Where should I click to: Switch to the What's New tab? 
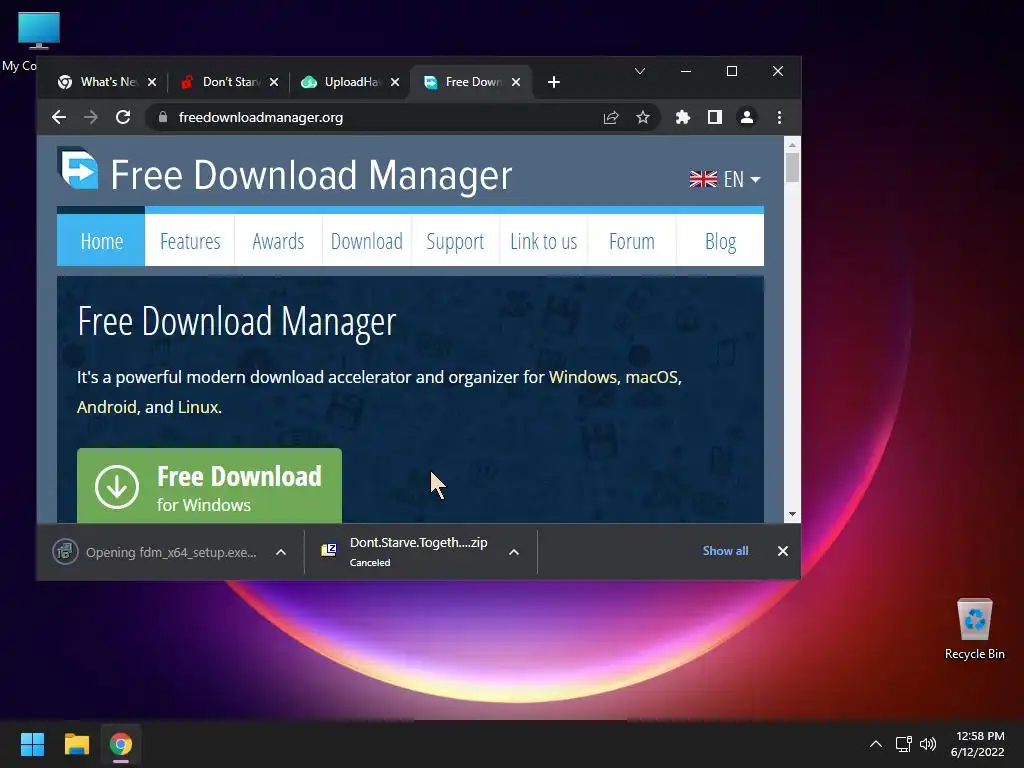[98, 82]
